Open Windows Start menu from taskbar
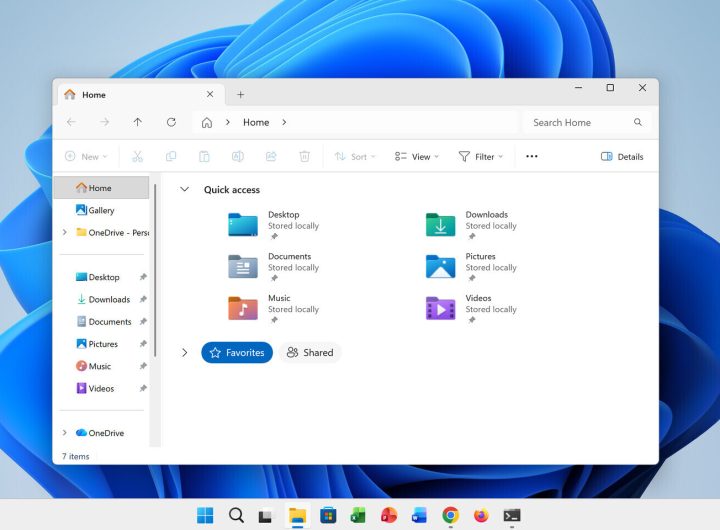720x530 pixels. (205, 515)
